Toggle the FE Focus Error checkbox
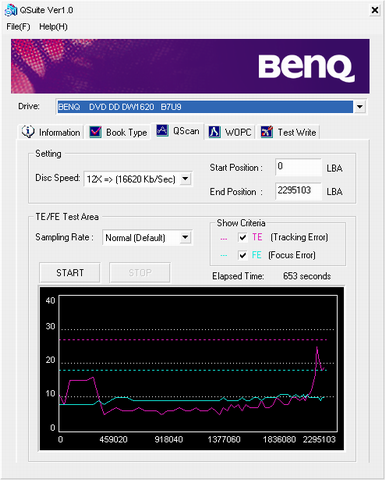 pyautogui.click(x=243, y=255)
